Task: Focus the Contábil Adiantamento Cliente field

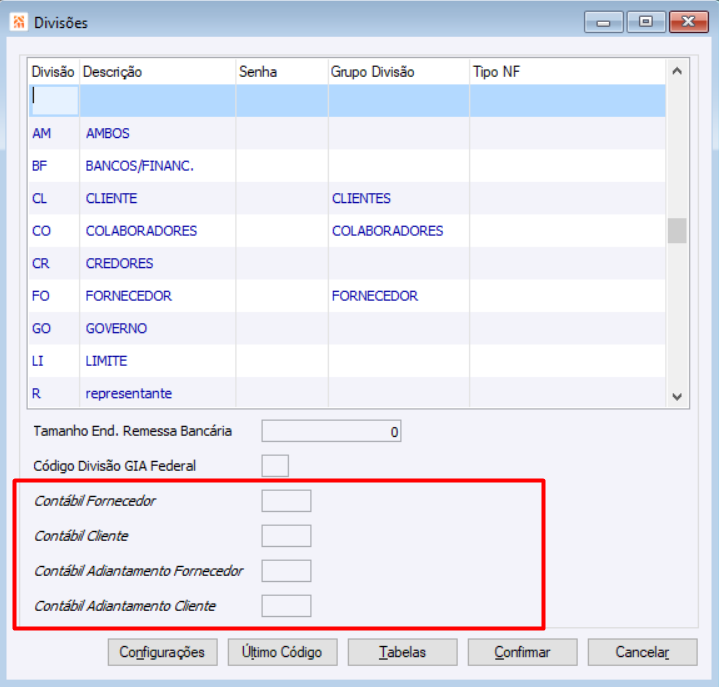Action: click(286, 606)
